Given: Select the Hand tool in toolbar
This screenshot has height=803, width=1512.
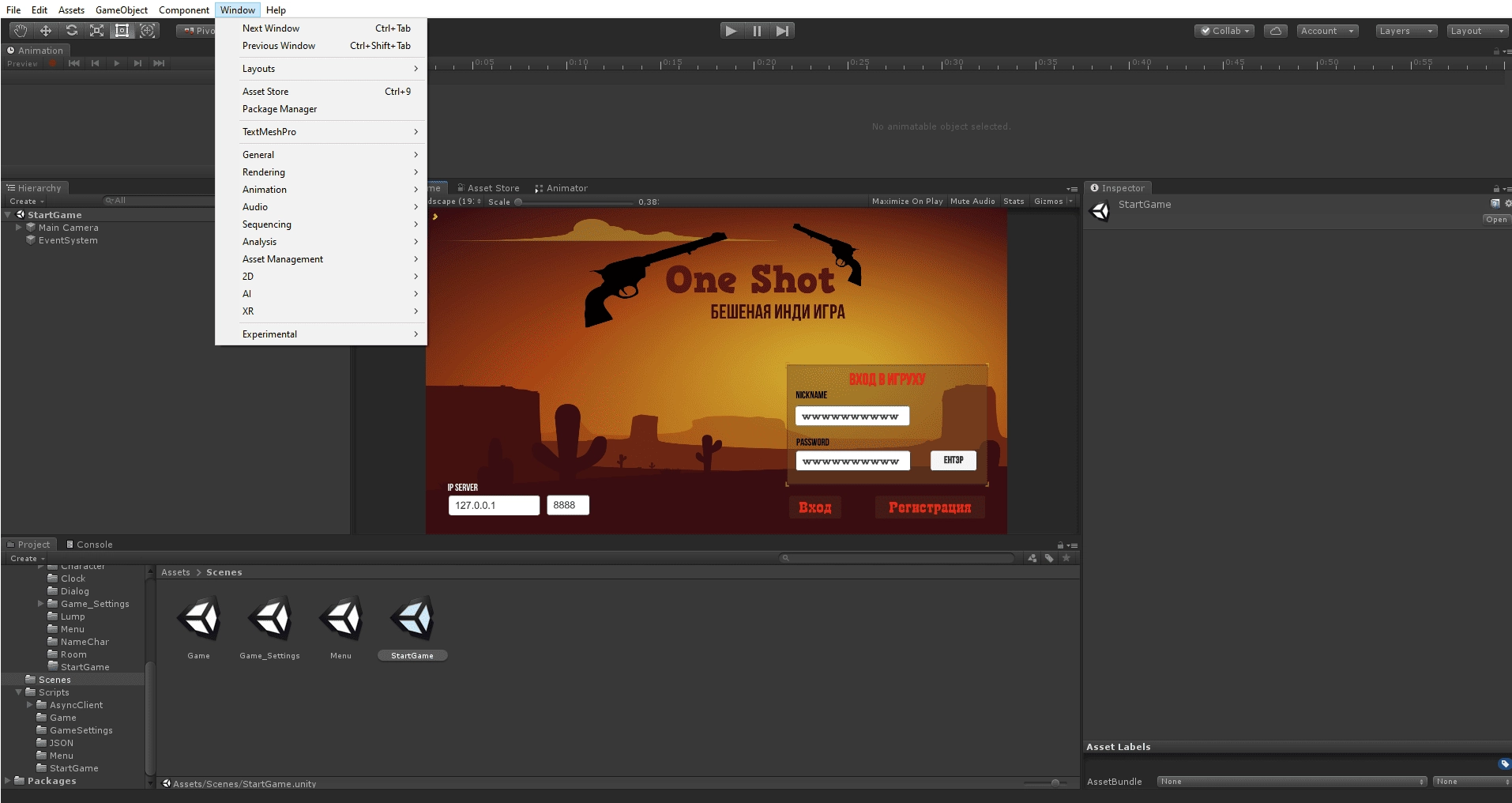Looking at the screenshot, I should 21,31.
